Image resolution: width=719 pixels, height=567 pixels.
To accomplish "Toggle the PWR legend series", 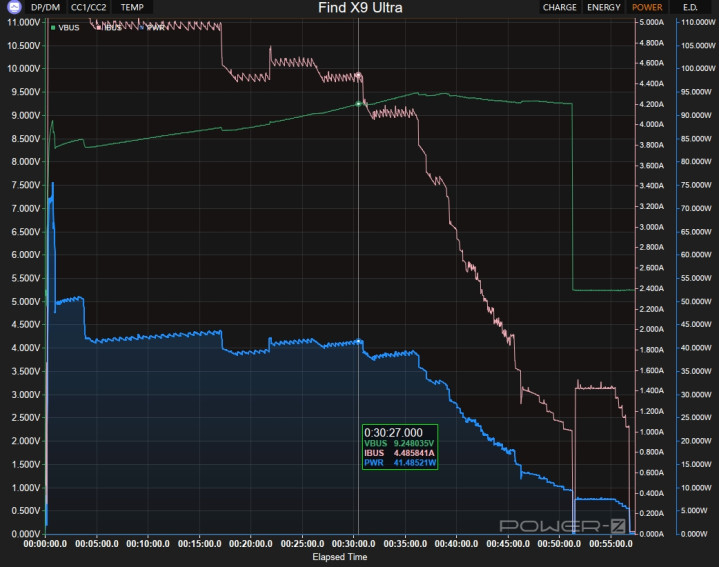I will point(152,28).
